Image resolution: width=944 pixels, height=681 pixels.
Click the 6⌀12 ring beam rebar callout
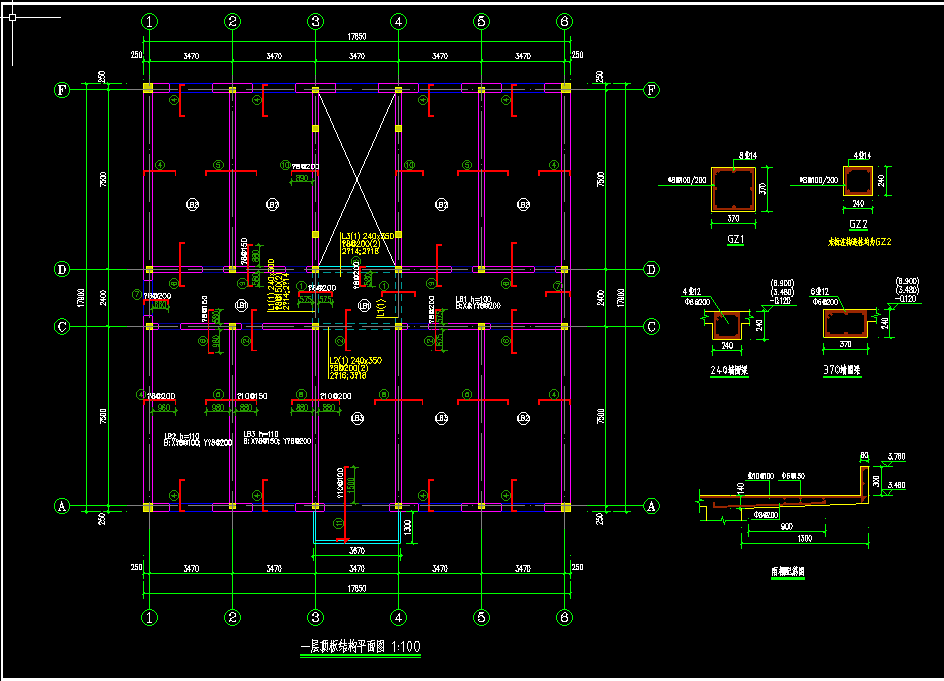[x=819, y=291]
